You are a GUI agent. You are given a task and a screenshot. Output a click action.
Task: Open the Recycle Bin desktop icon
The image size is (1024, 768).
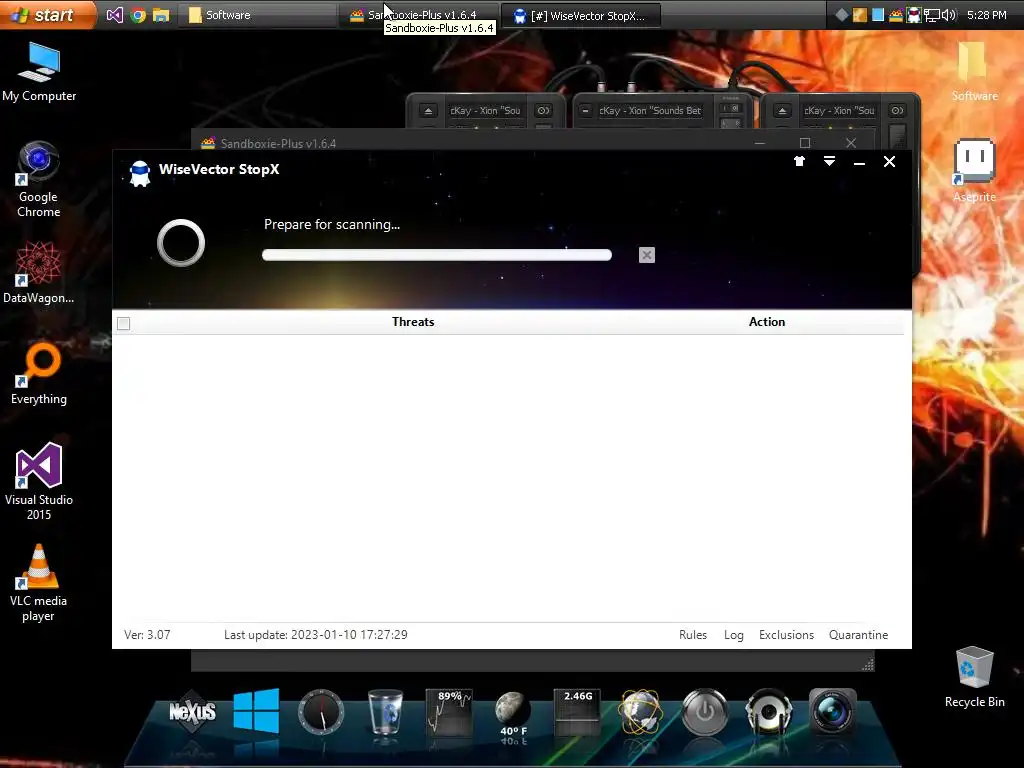click(974, 677)
